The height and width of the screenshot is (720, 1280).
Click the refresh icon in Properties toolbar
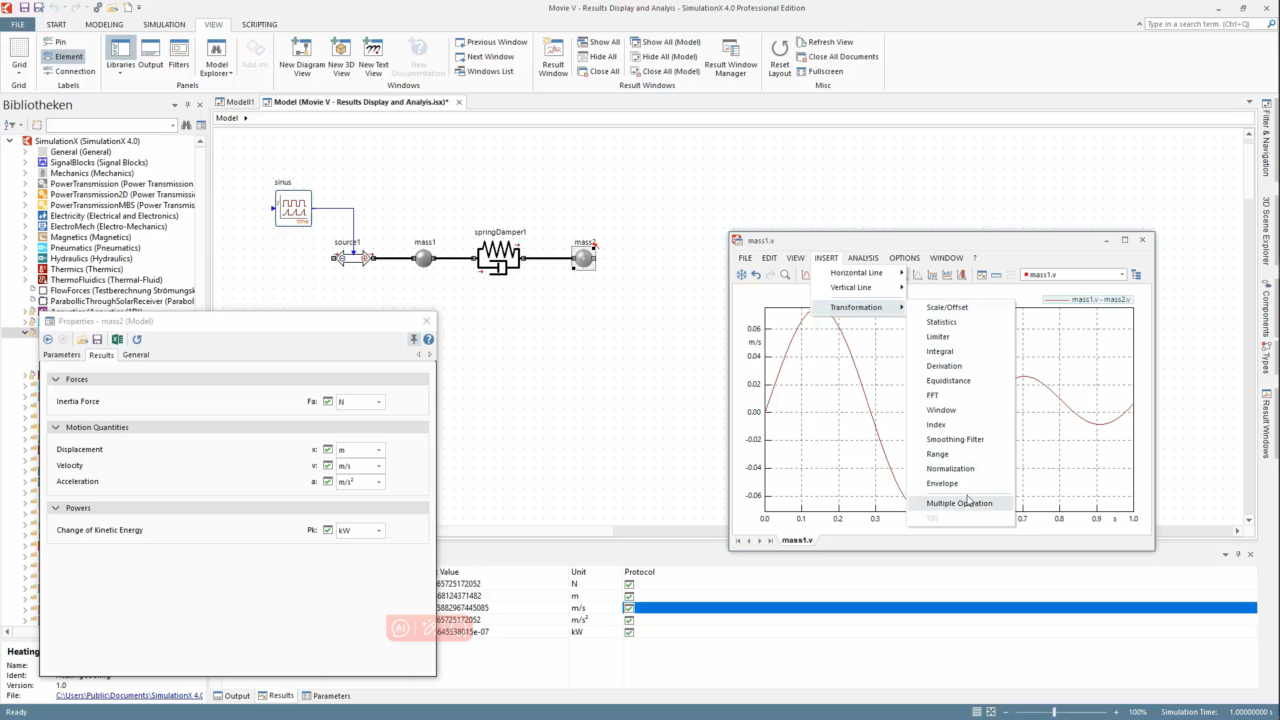coord(137,340)
